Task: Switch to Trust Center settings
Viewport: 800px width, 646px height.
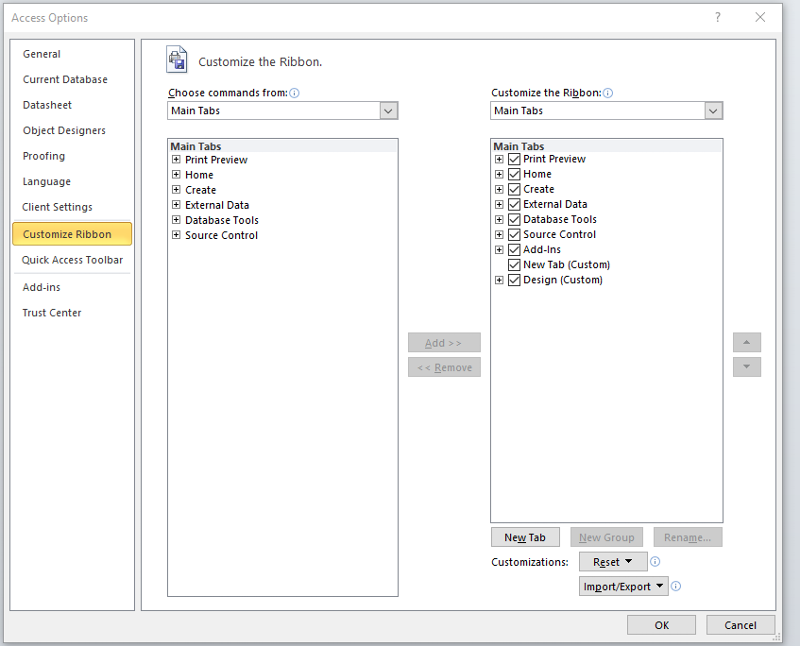Action: 52,311
